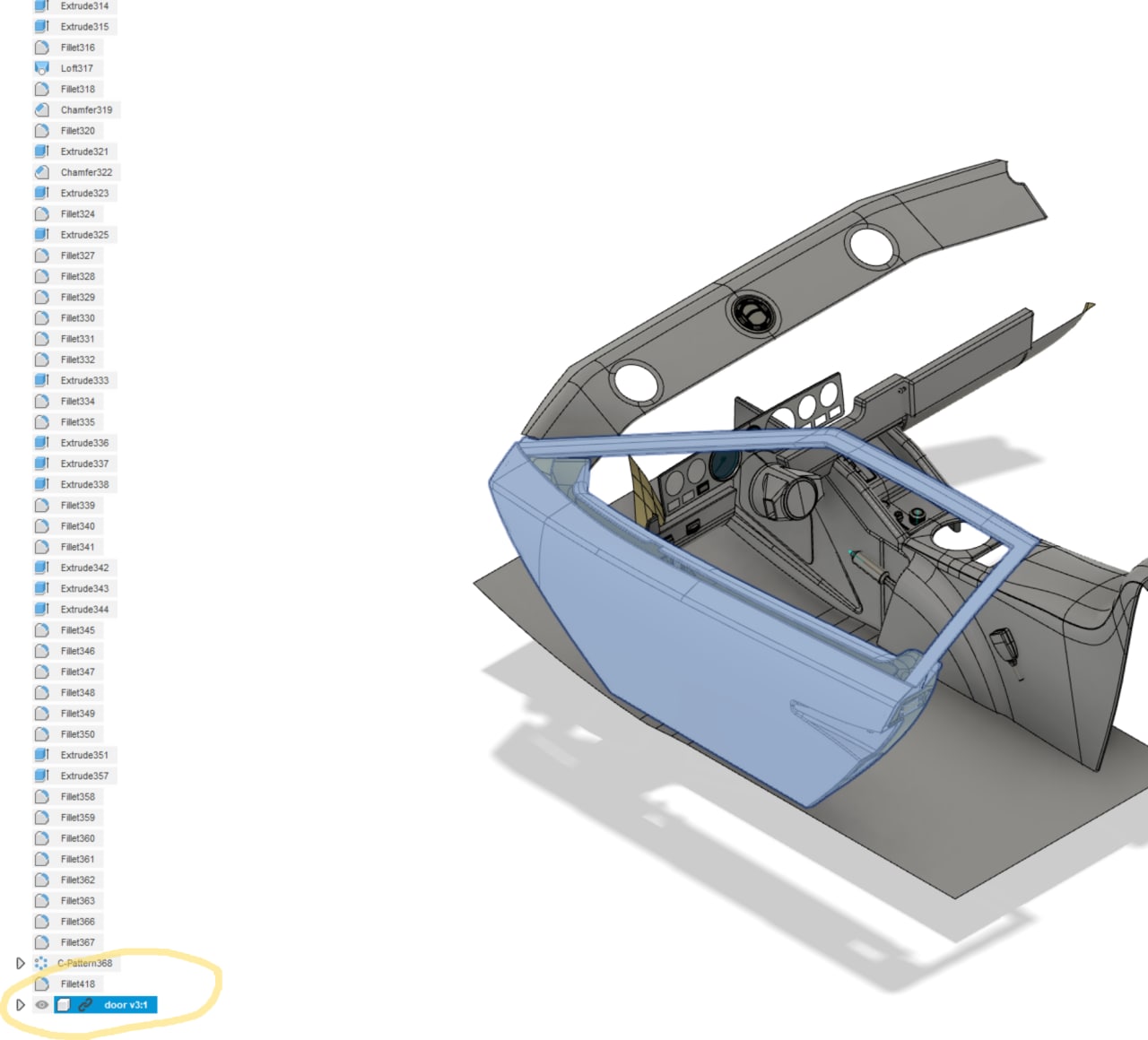This screenshot has height=1040, width=1148.
Task: Select the 'Fillet348' label
Action: (78, 692)
